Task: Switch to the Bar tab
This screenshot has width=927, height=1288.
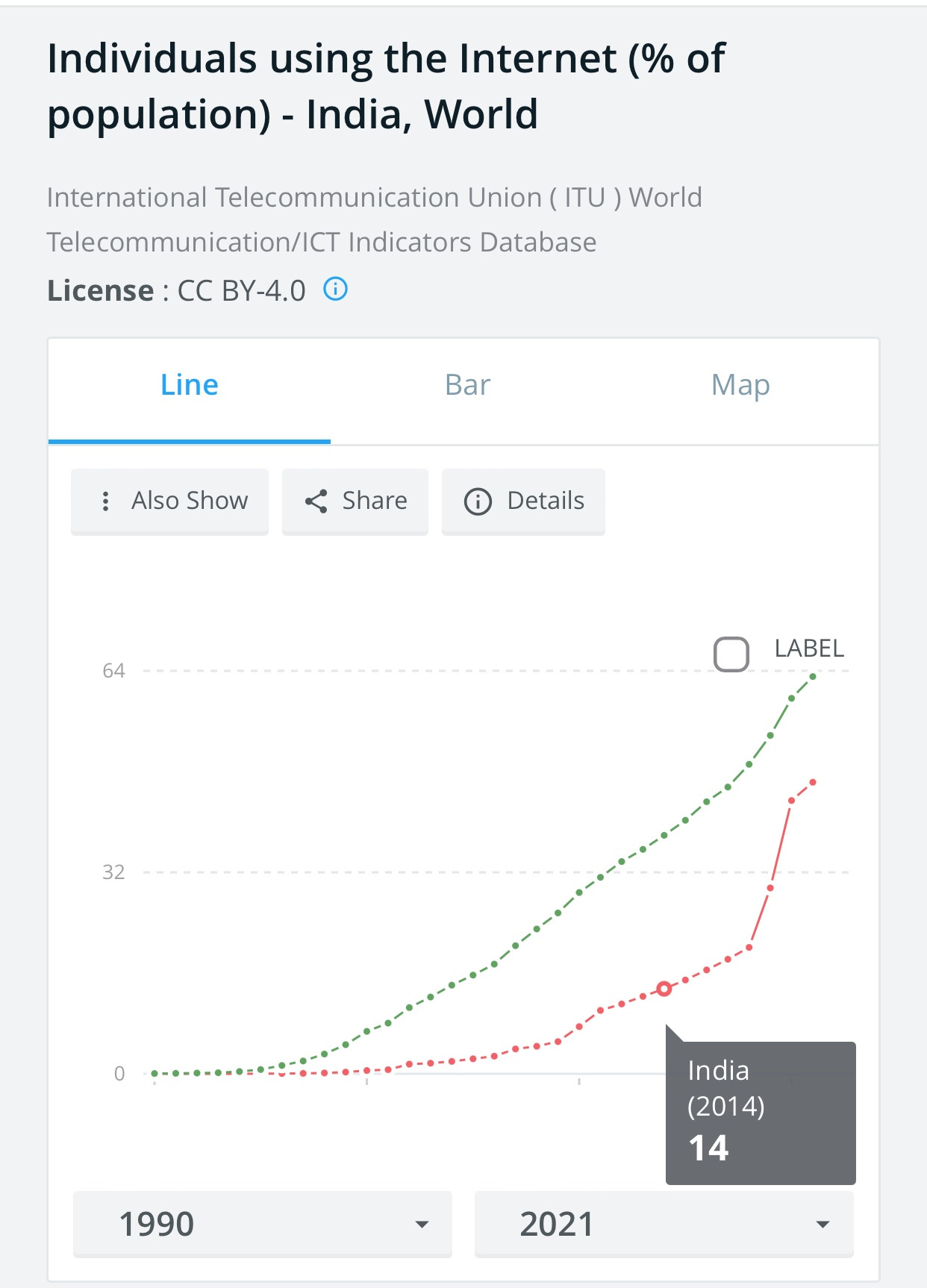Action: [x=467, y=386]
